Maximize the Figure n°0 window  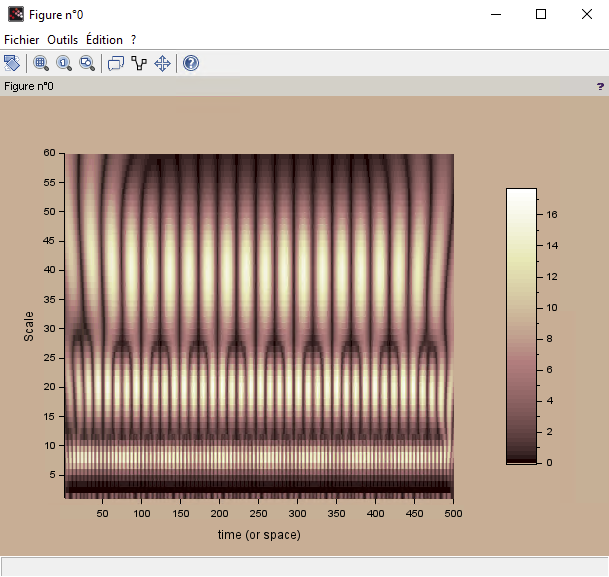point(541,14)
